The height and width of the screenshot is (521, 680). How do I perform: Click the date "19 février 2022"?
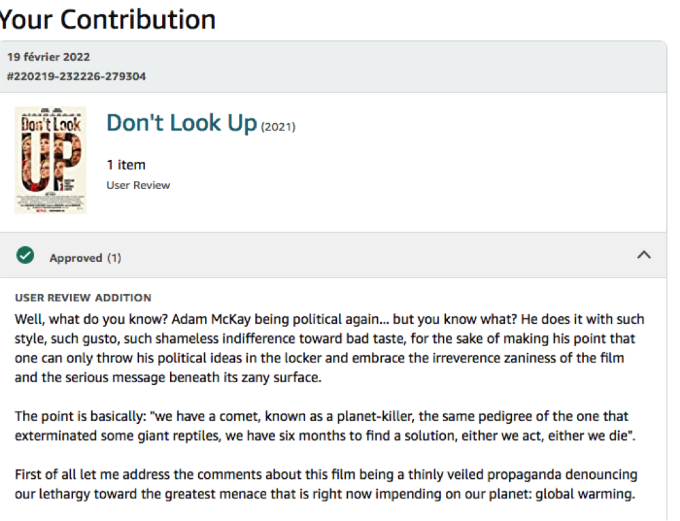[48, 57]
